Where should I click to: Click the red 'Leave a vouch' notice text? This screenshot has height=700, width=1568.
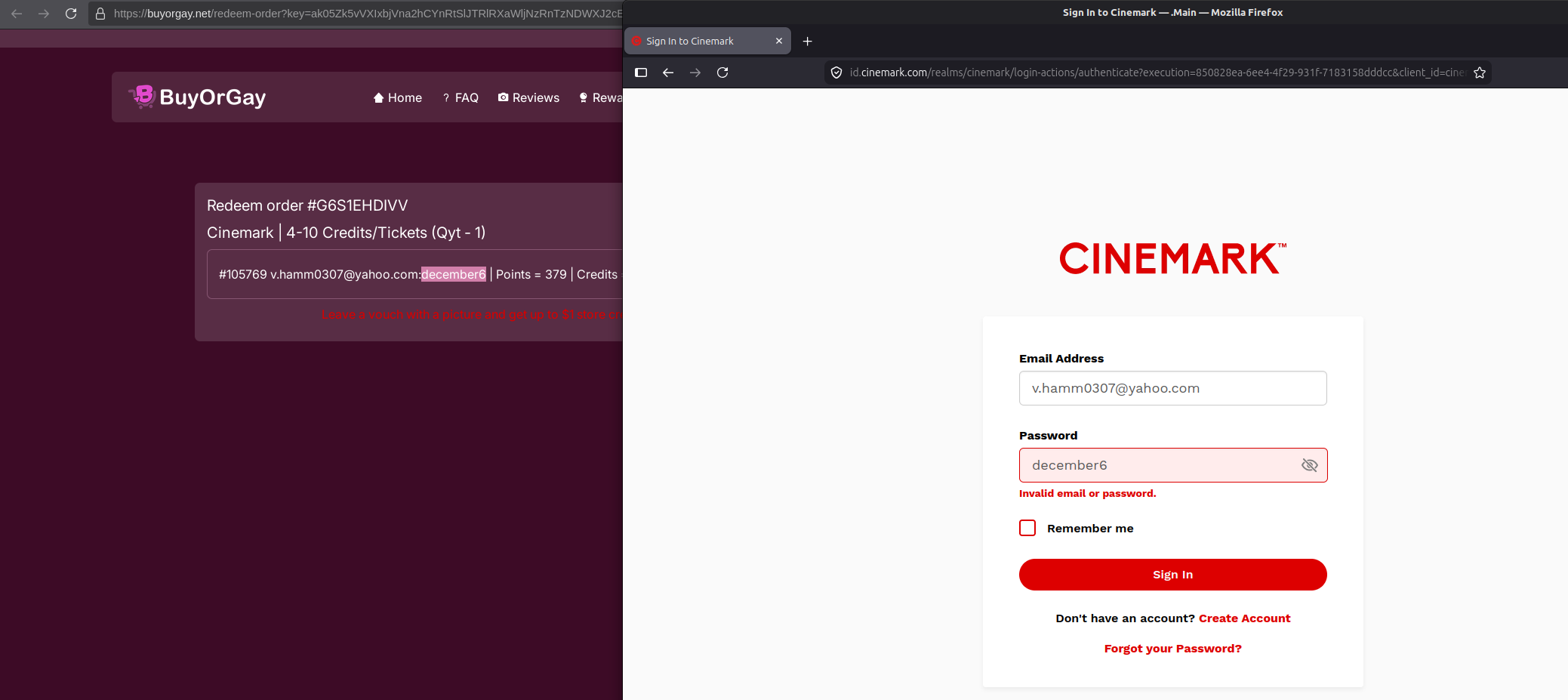click(x=472, y=314)
